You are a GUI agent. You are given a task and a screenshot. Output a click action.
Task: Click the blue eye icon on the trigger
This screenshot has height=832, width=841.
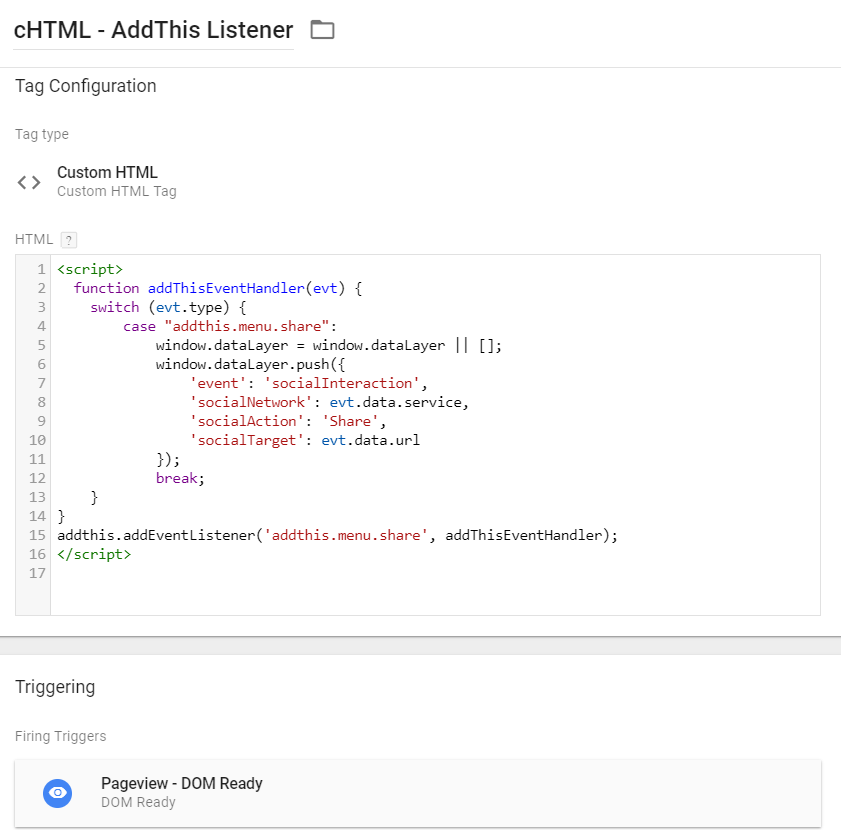pos(57,793)
